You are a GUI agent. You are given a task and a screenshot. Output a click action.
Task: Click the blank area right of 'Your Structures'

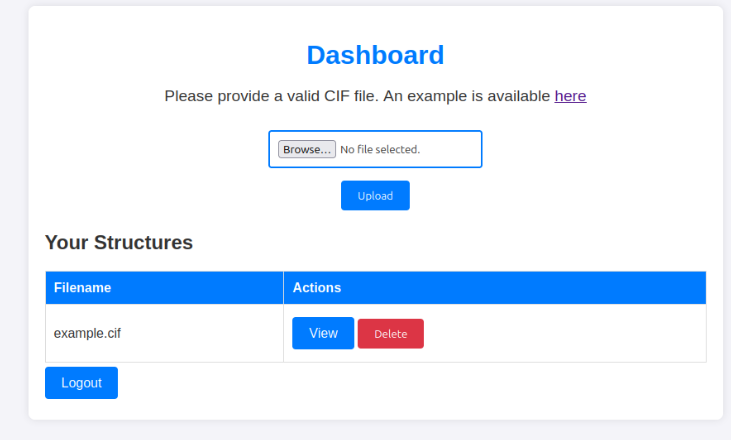pos(450,242)
